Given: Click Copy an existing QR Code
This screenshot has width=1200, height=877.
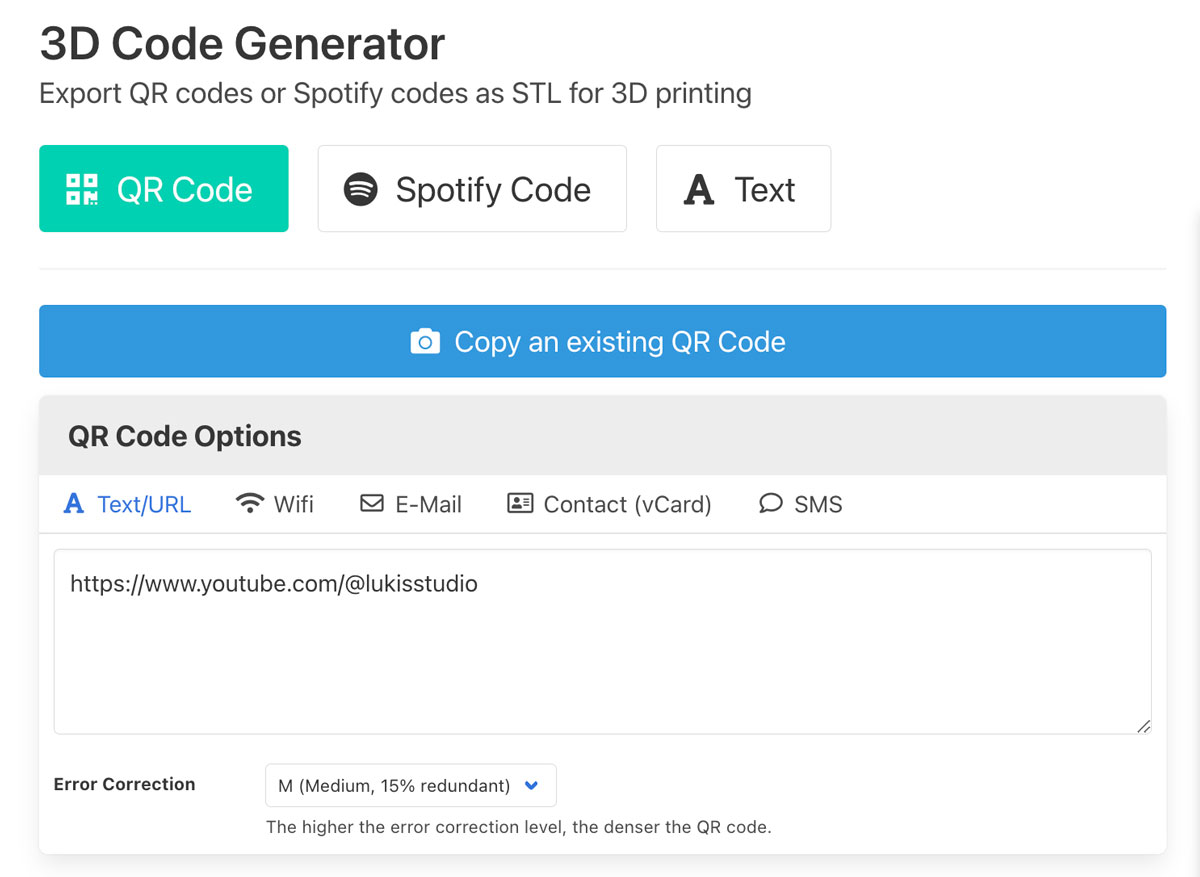Looking at the screenshot, I should click(601, 341).
